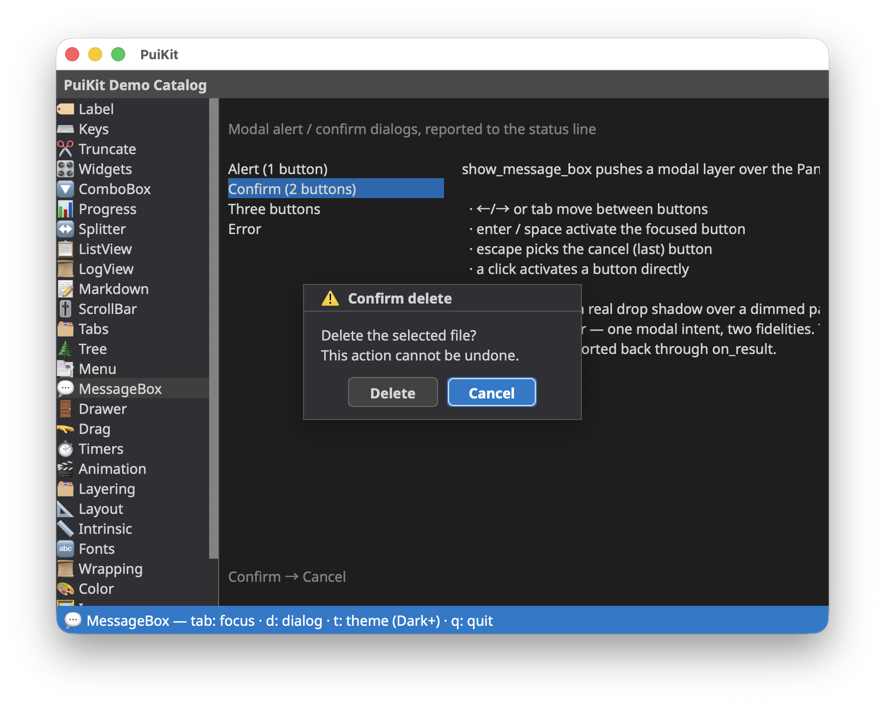Viewport: 885px width, 708px height.
Task: Click the PuiKit Demo Catalog header
Action: coord(135,85)
